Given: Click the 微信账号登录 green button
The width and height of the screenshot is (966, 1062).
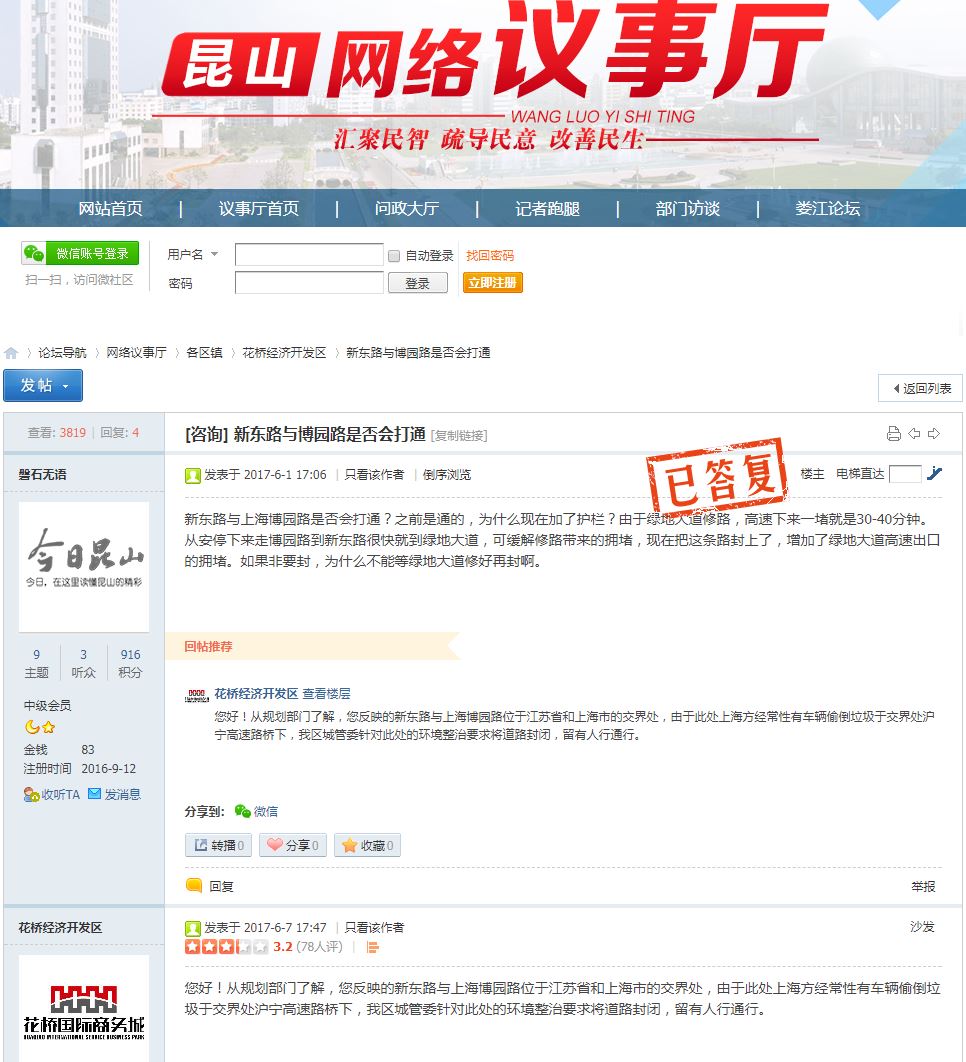Looking at the screenshot, I should 80,254.
